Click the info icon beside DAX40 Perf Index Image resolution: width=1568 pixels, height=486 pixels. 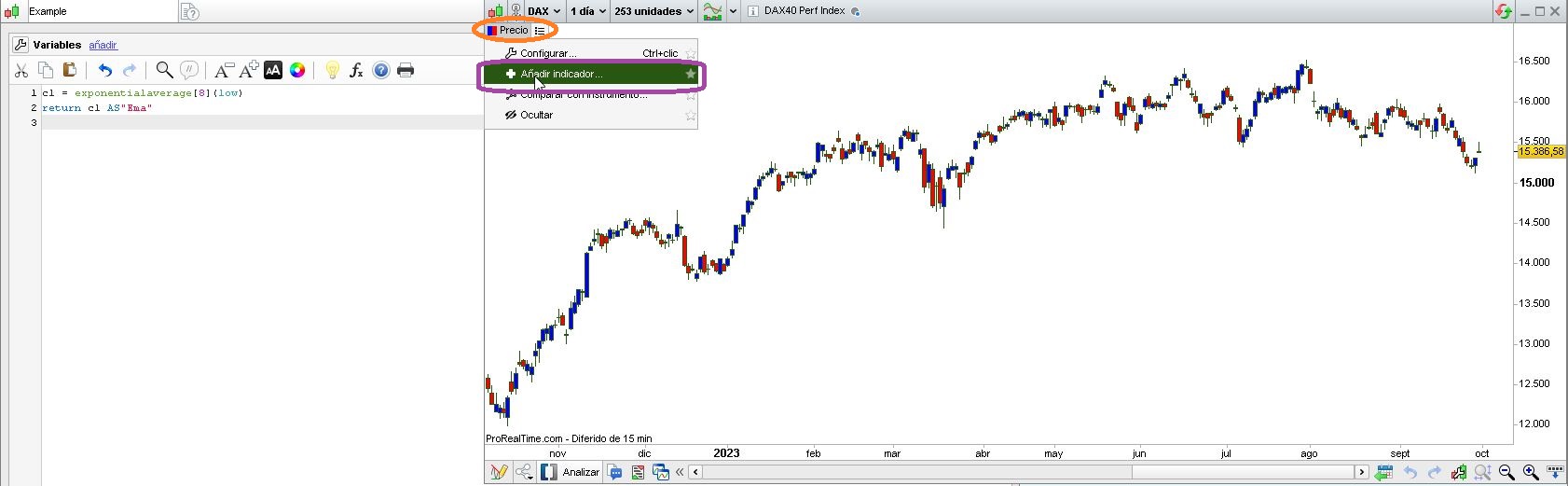pos(753,11)
